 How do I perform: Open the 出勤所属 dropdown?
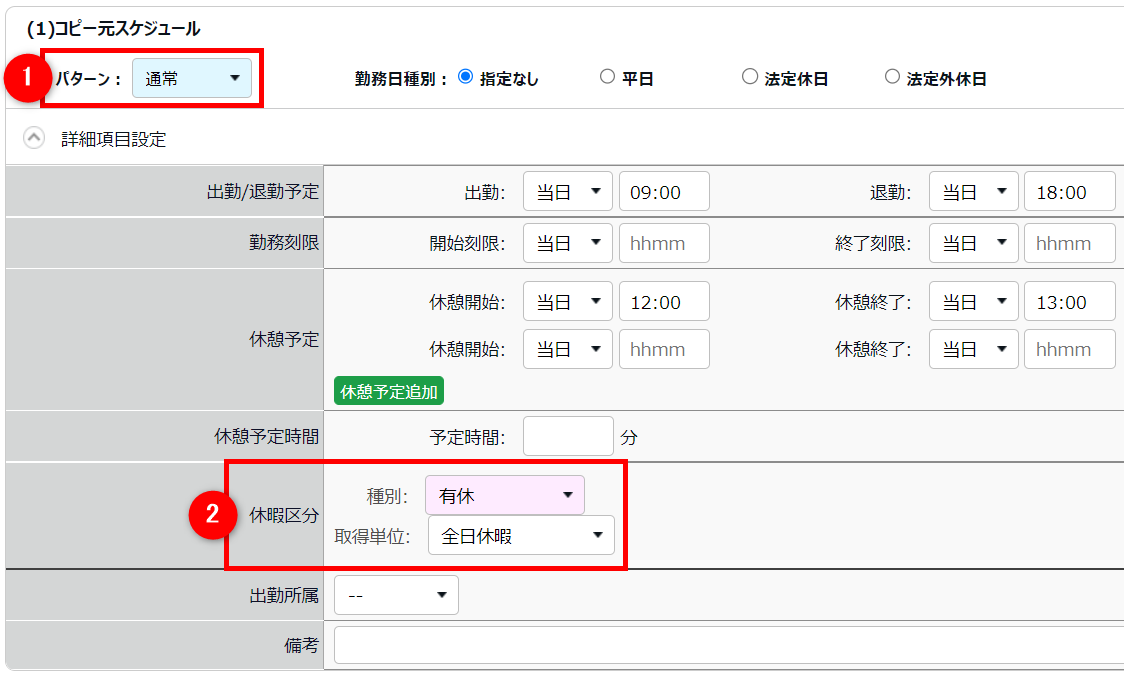(396, 595)
